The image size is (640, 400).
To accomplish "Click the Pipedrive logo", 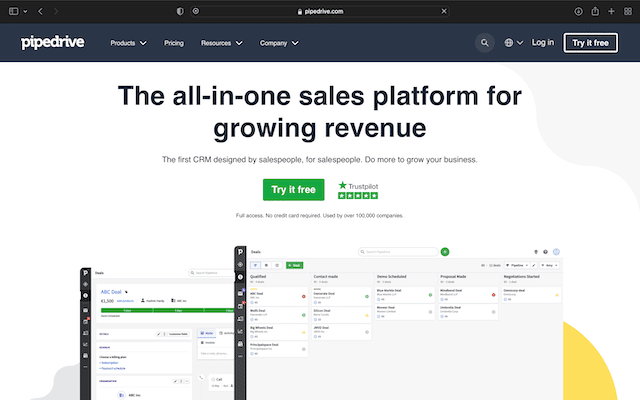I will (53, 42).
